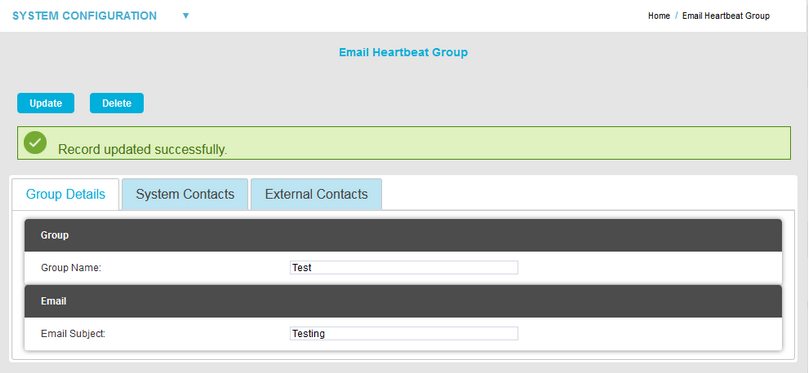Focus the Email Subject input field
The image size is (809, 373).
point(404,333)
